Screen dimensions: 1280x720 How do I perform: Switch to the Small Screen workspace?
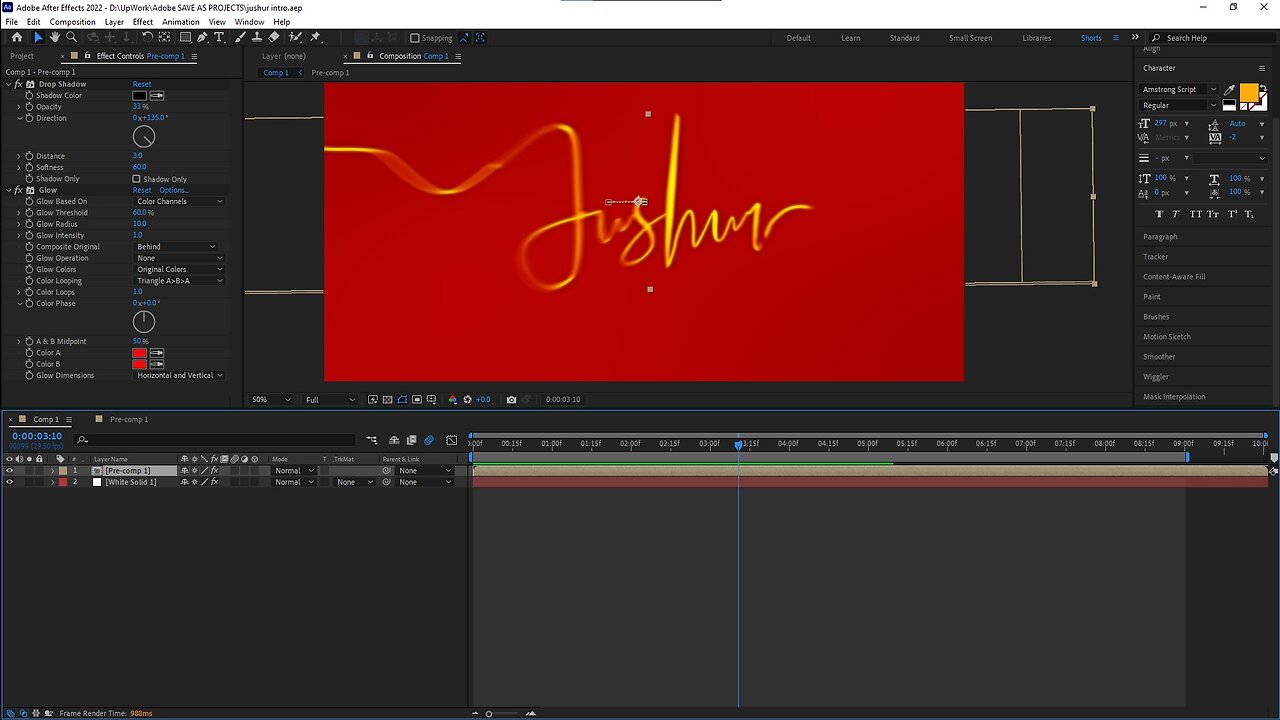point(971,38)
